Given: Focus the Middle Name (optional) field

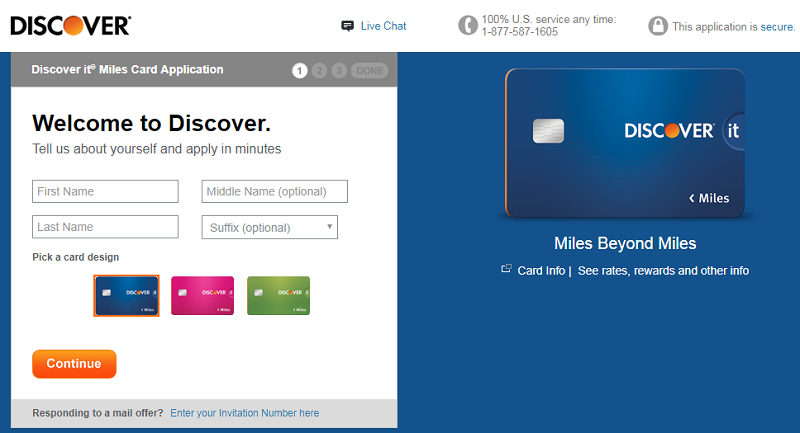Looking at the screenshot, I should pos(274,191).
